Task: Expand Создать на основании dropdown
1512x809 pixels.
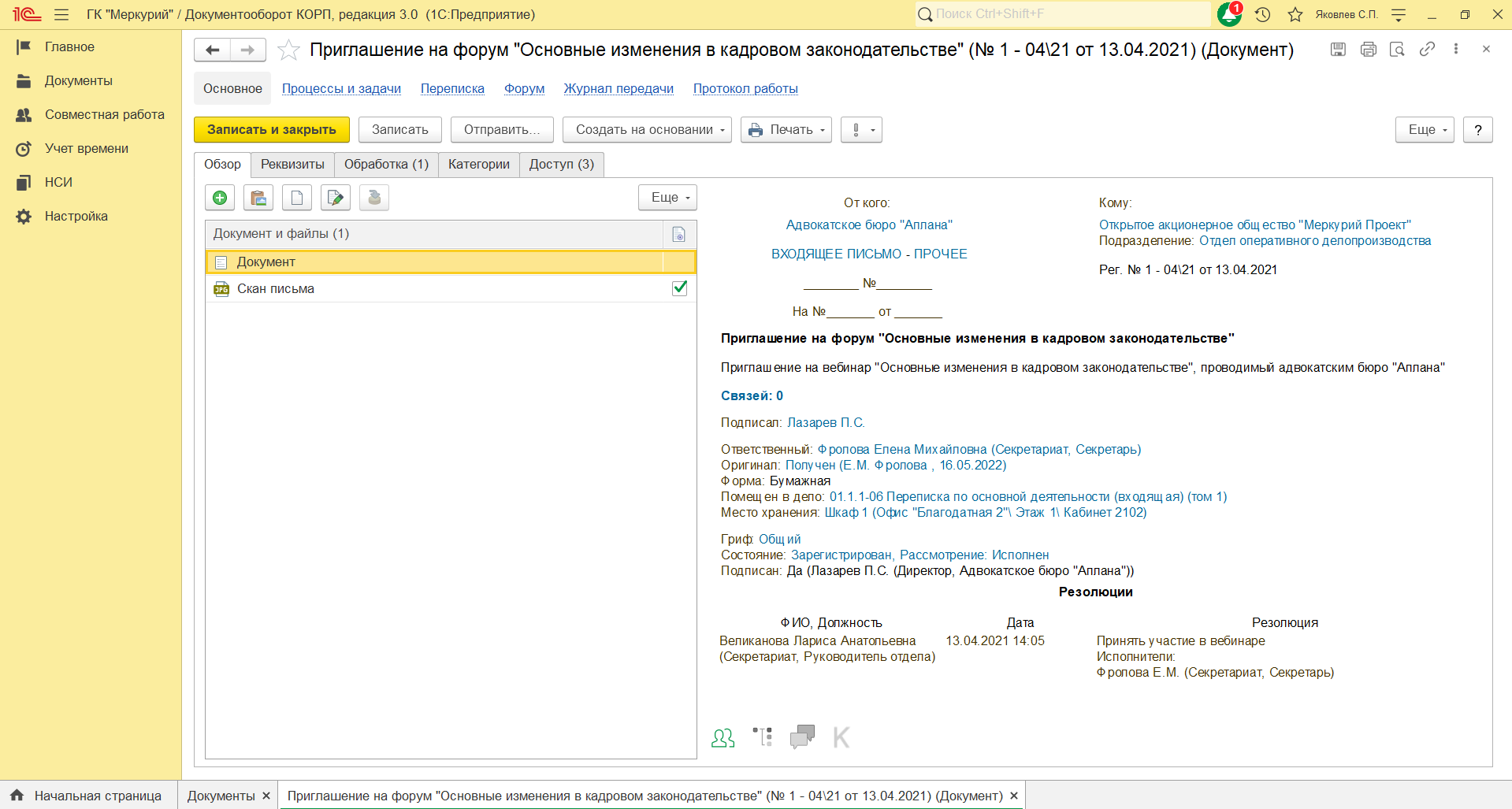Action: pos(647,130)
